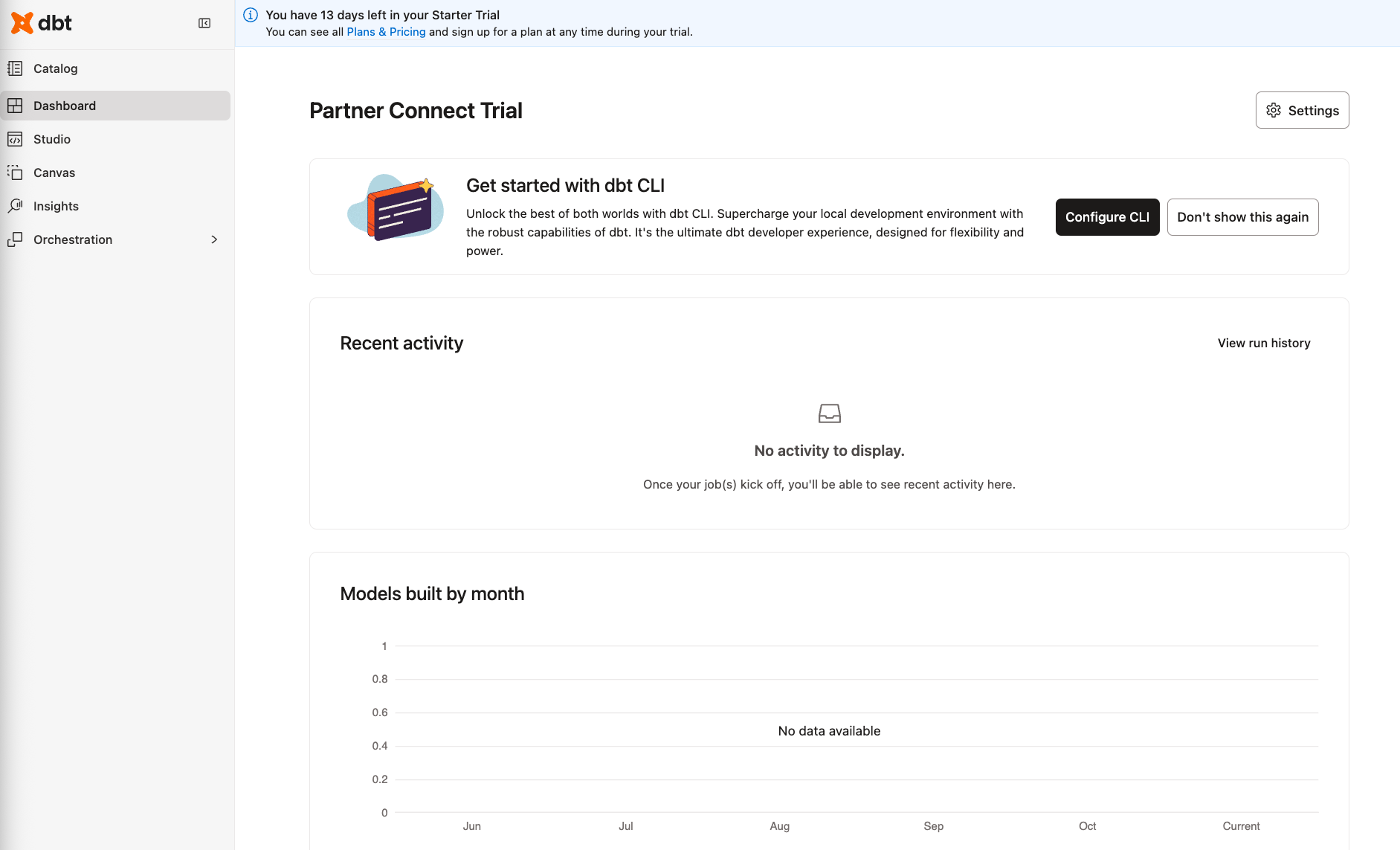Image resolution: width=1400 pixels, height=850 pixels.
Task: Click the Jun label on chart axis
Action: tap(472, 825)
